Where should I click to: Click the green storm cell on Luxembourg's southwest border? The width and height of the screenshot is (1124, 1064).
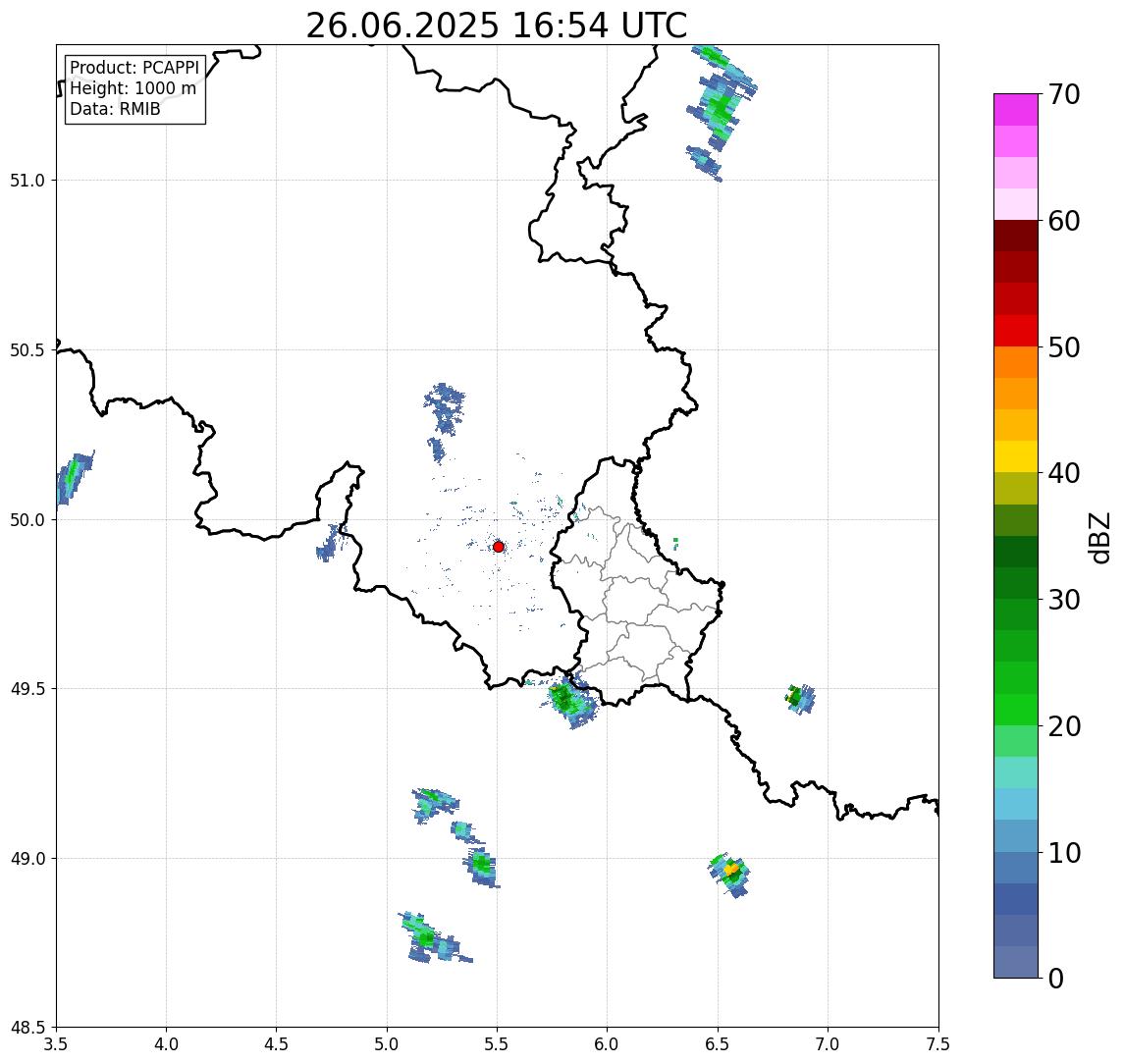pos(570,701)
